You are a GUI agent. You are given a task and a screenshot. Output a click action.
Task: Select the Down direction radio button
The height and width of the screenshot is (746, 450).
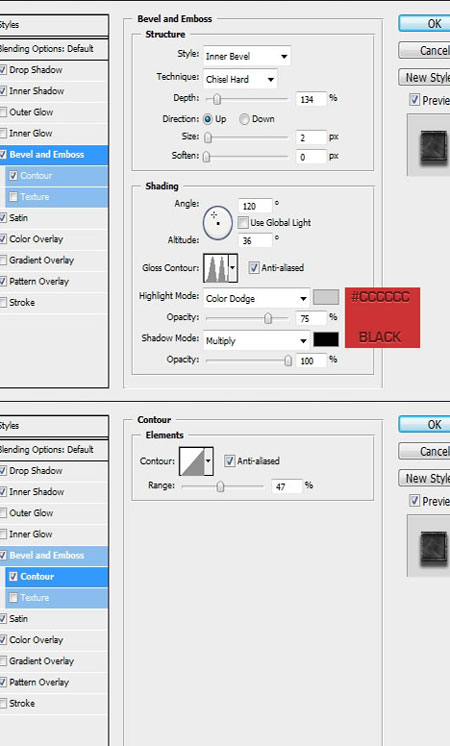pyautogui.click(x=244, y=119)
